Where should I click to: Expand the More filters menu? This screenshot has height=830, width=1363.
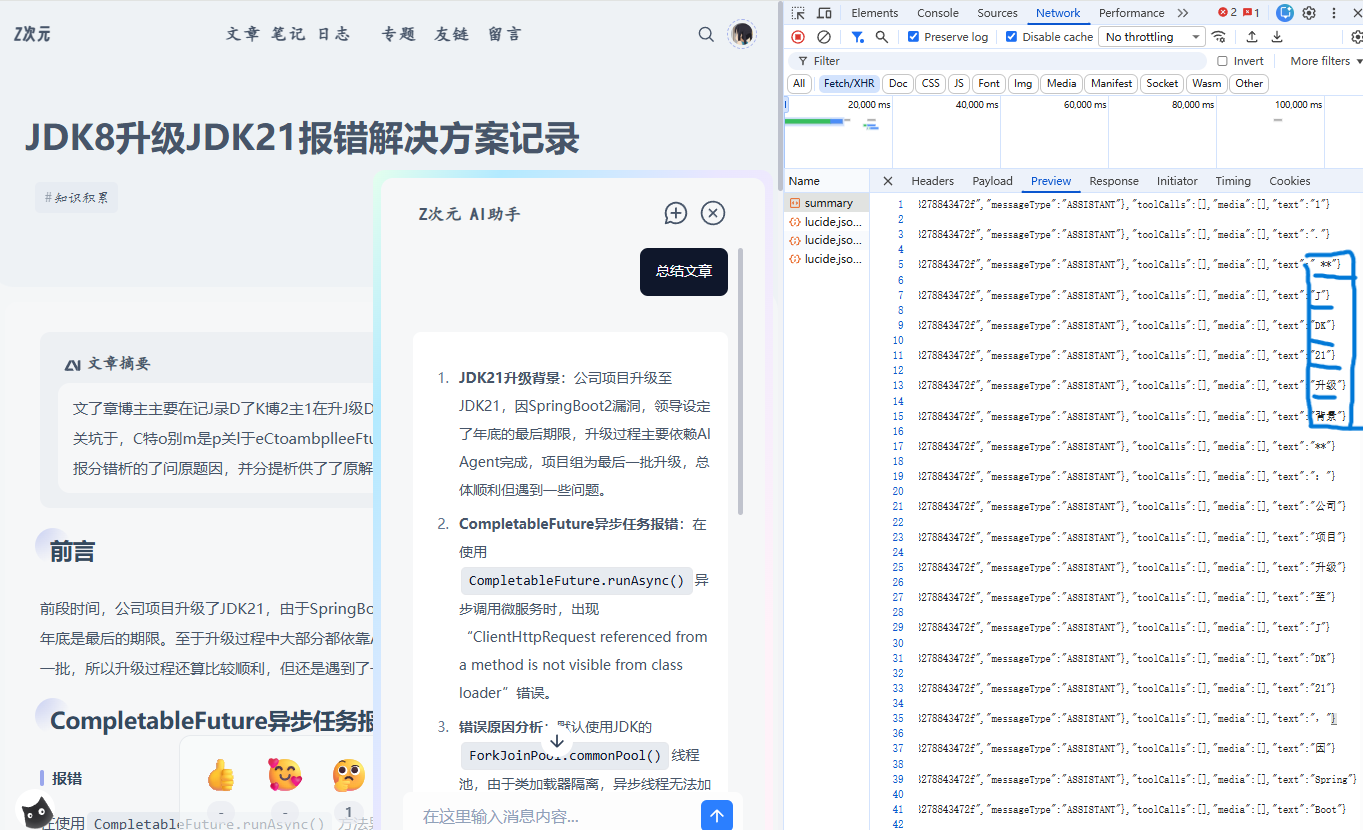pos(1325,61)
